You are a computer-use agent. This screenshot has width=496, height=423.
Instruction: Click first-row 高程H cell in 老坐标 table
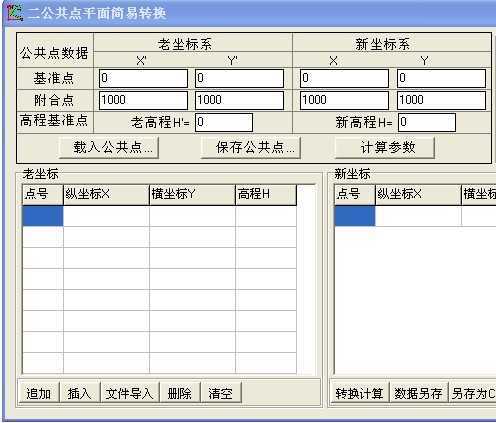tap(266, 216)
